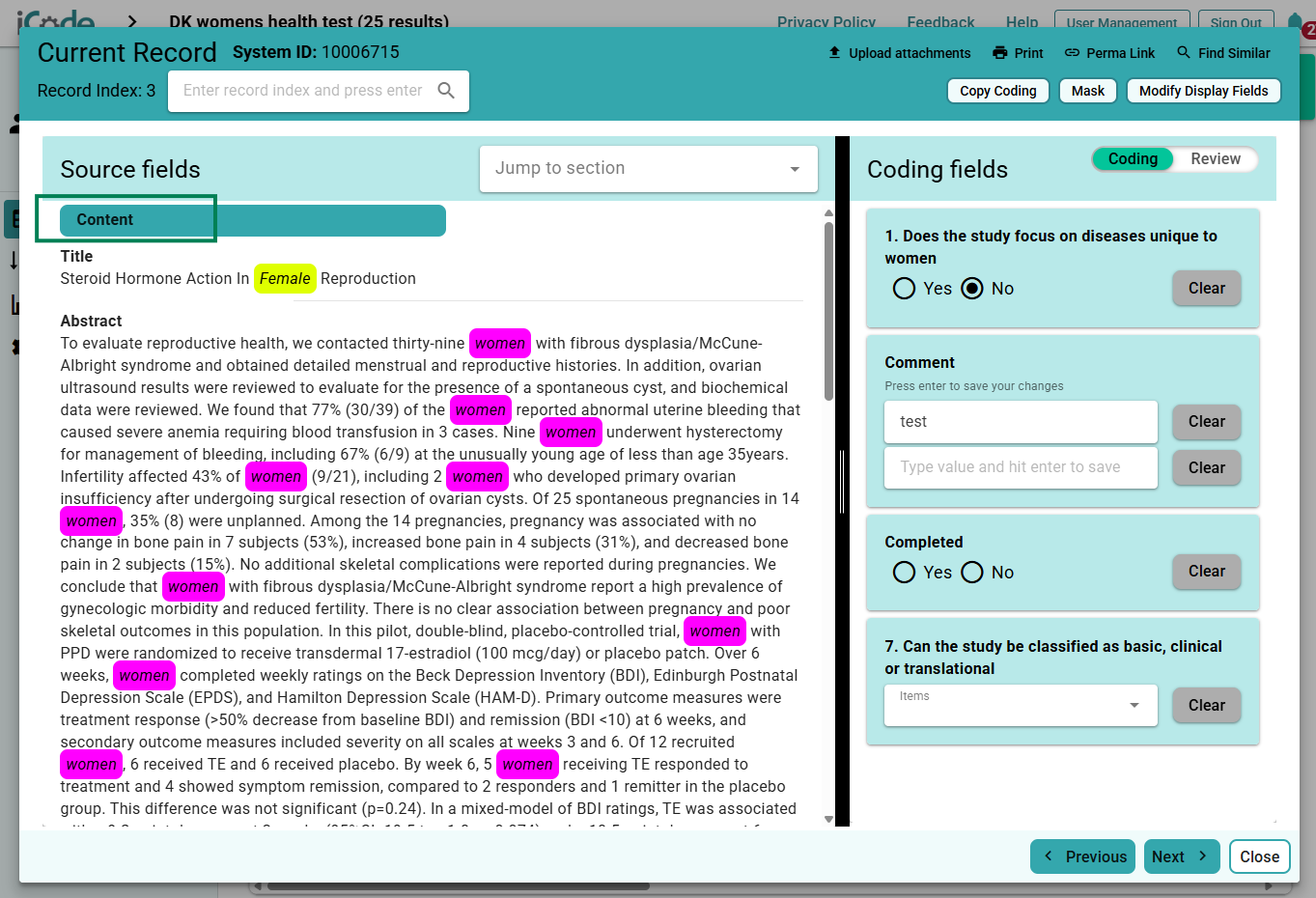This screenshot has height=898, width=1316.
Task: Click the User Management button
Action: (1121, 21)
